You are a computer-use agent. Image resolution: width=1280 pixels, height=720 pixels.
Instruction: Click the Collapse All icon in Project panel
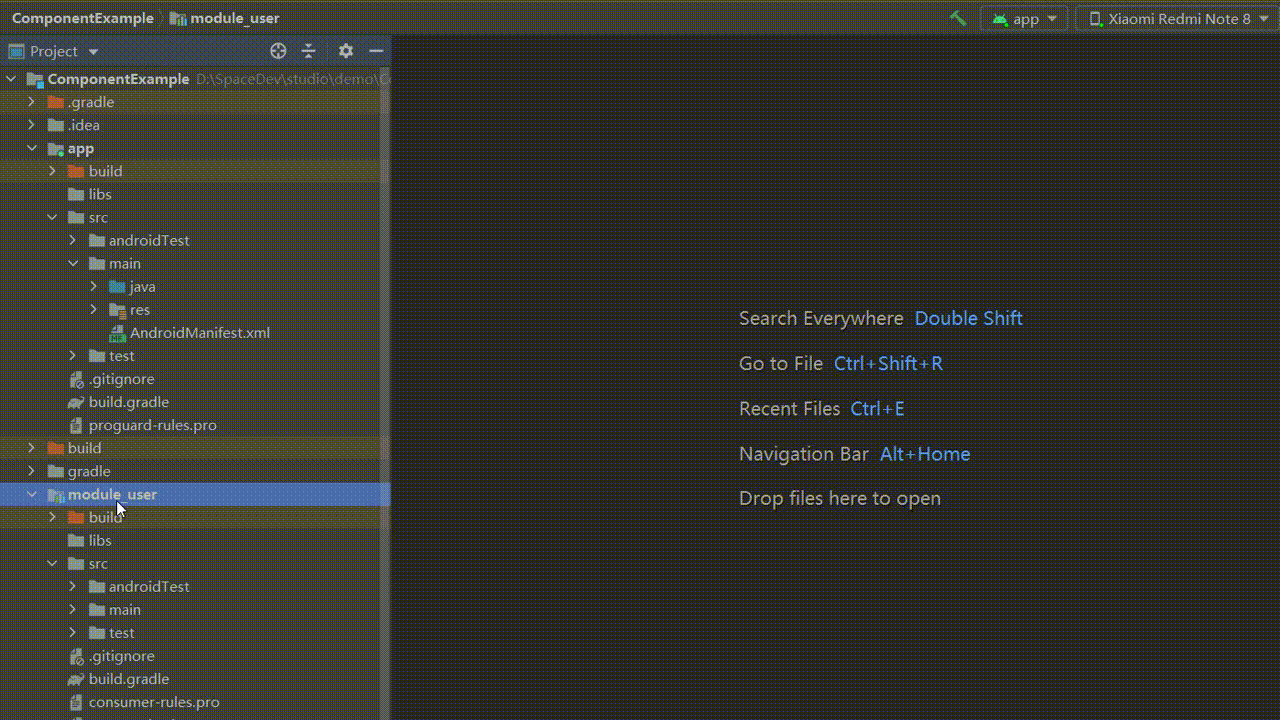tap(309, 51)
